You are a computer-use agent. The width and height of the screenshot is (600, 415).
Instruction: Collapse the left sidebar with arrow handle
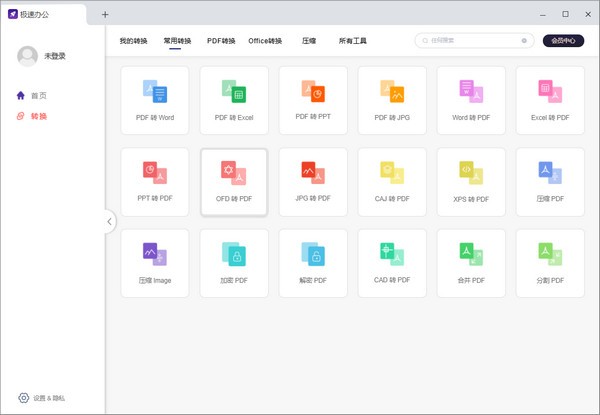click(110, 222)
